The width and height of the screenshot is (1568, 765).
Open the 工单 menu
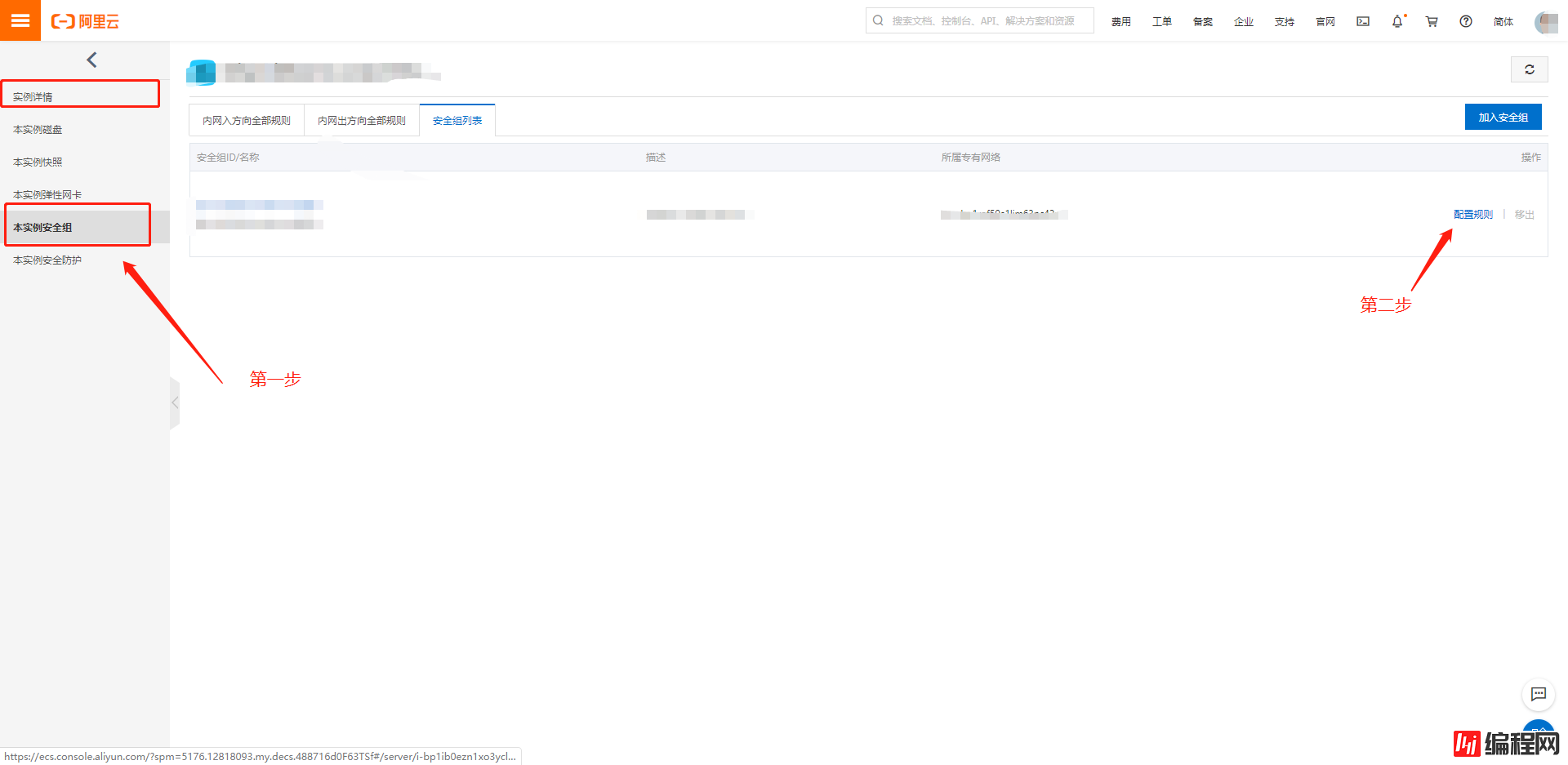[x=1161, y=21]
